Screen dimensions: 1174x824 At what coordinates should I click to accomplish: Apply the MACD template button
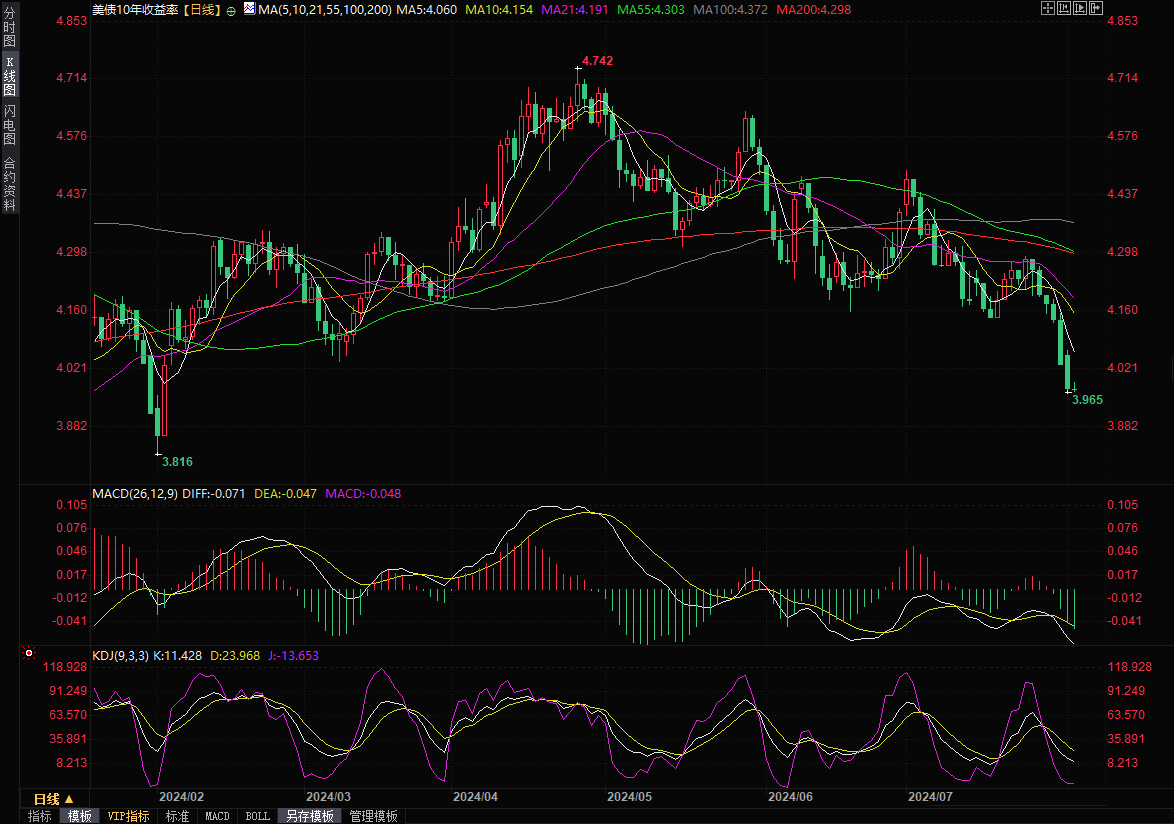(217, 816)
